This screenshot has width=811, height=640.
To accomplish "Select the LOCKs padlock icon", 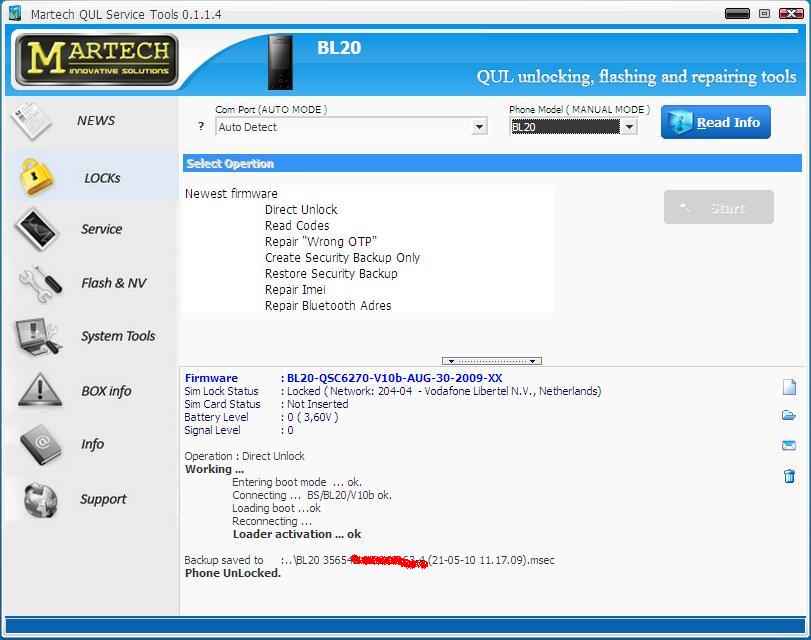I will (x=36, y=177).
